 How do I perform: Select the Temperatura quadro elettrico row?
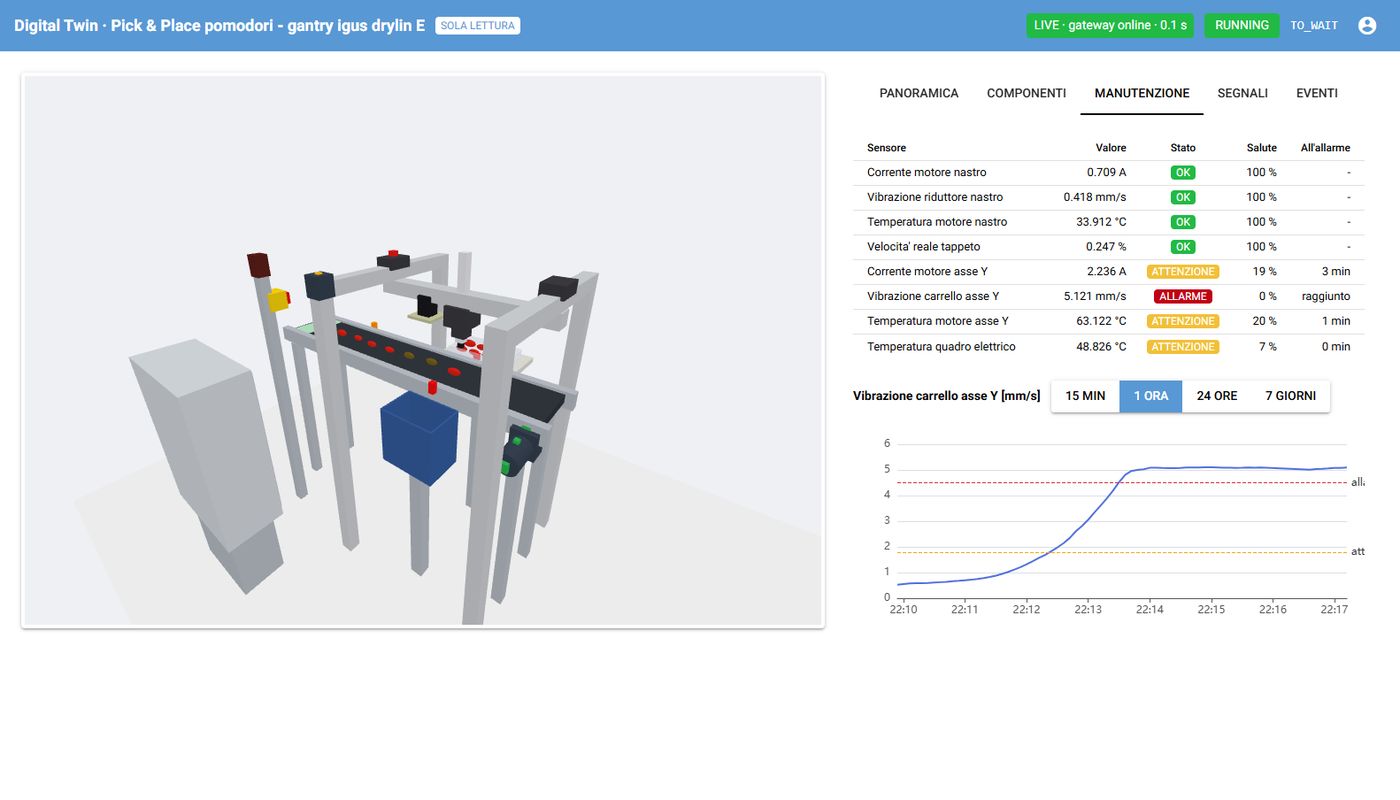(1108, 347)
